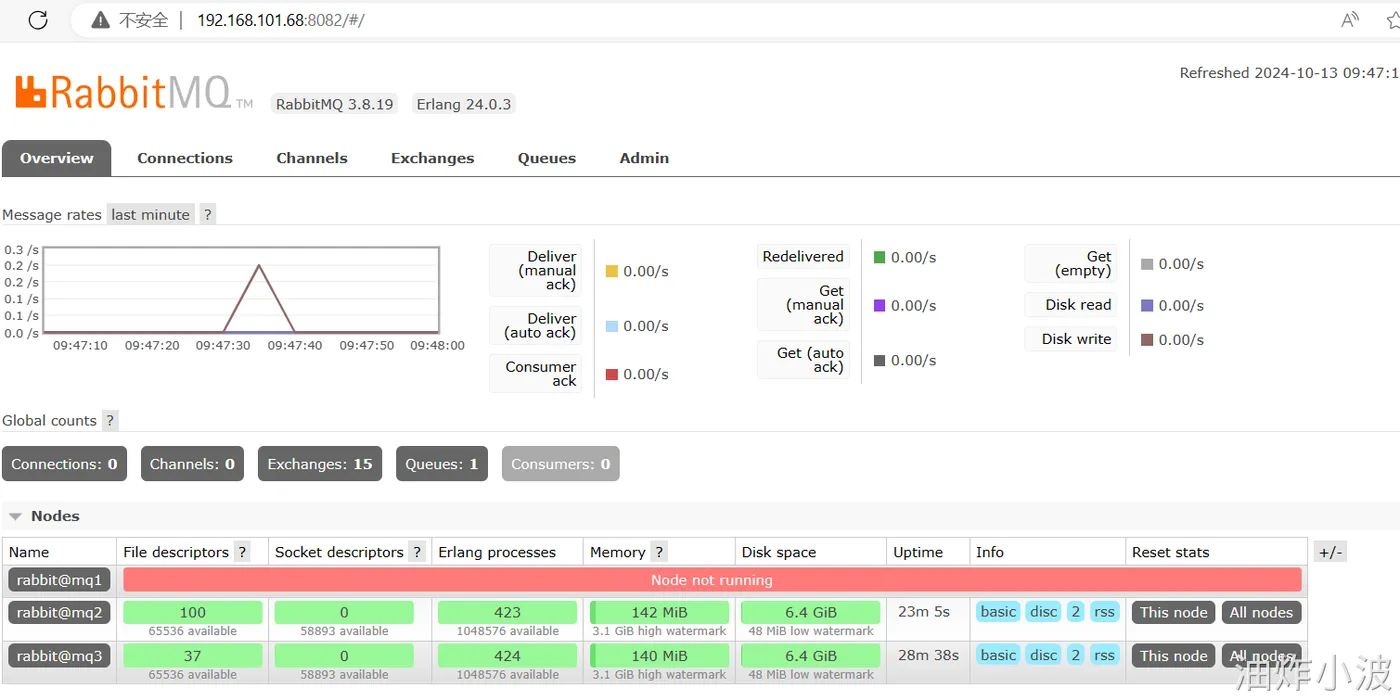Click the 6.4 GiB disk space for rabbit@mq2

(x=811, y=612)
